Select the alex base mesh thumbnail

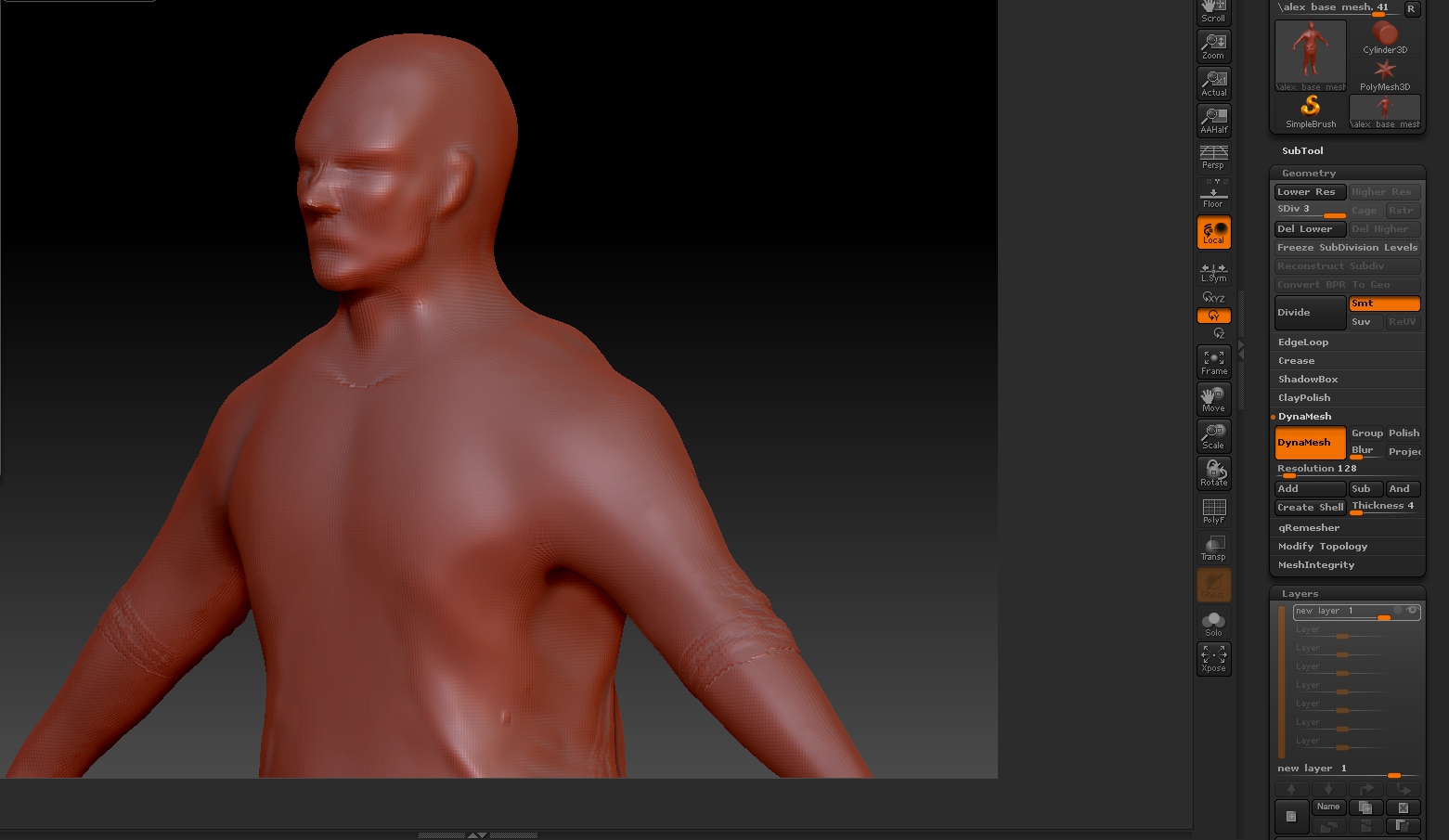pos(1309,55)
